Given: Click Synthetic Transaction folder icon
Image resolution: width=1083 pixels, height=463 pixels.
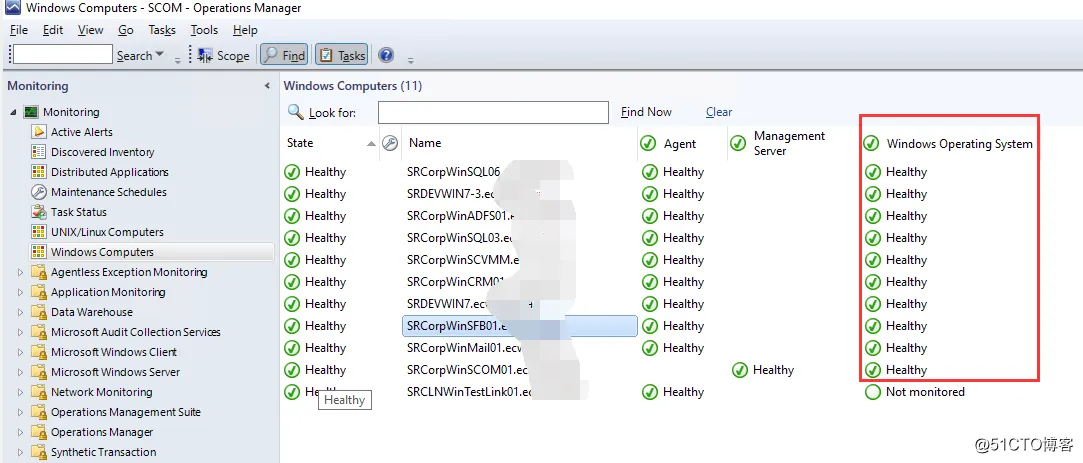Looking at the screenshot, I should [39, 452].
